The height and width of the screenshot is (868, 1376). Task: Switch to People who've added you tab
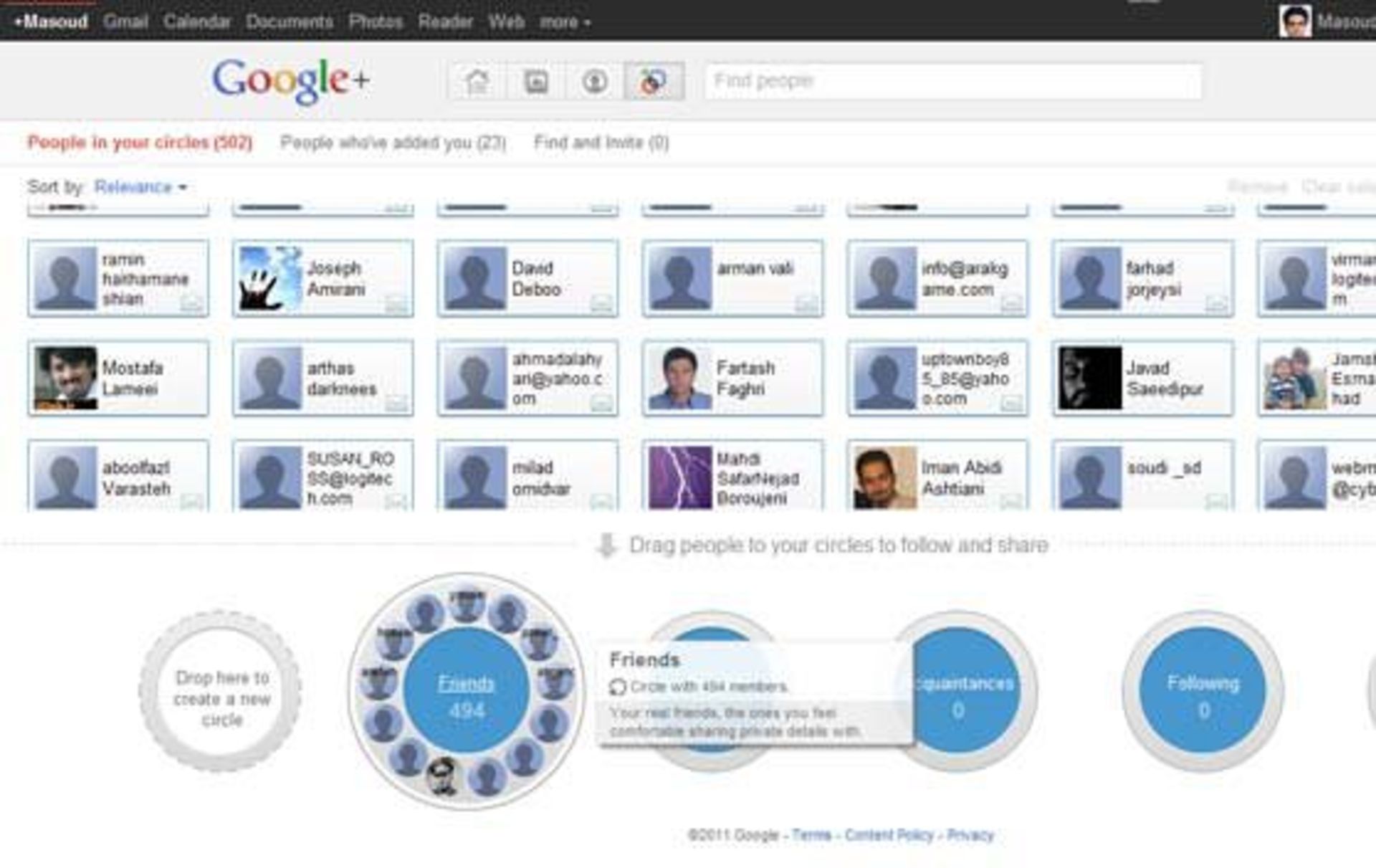point(393,143)
